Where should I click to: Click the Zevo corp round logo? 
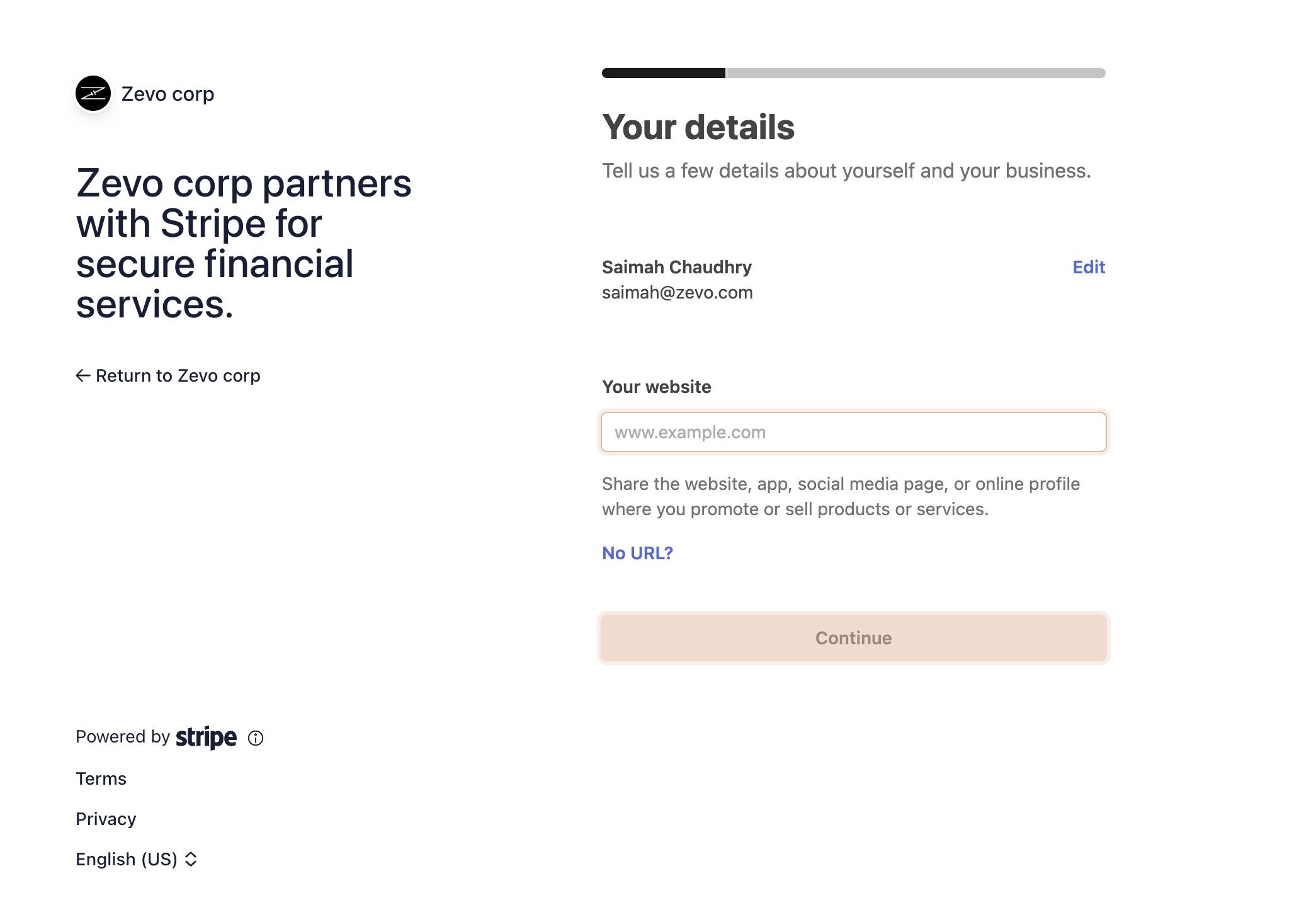pos(93,93)
